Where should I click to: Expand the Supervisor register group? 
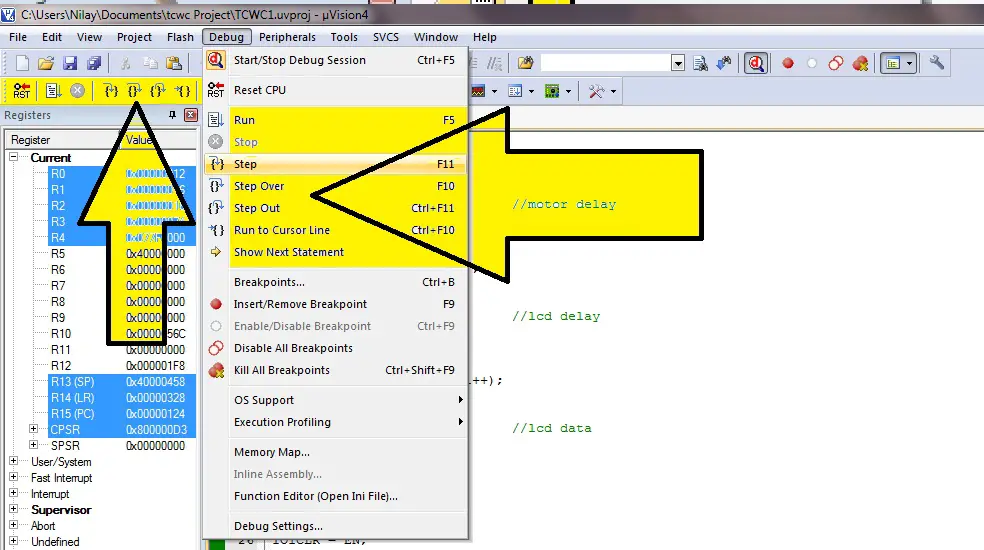coord(13,509)
